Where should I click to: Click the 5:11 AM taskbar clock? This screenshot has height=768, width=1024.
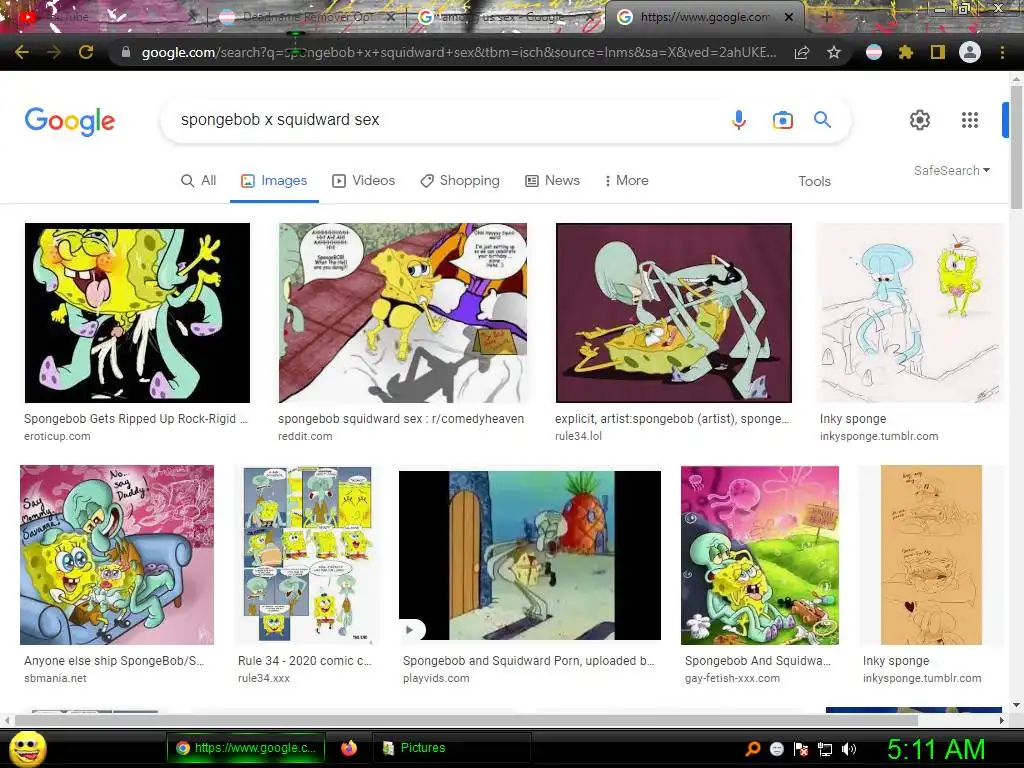coord(935,749)
